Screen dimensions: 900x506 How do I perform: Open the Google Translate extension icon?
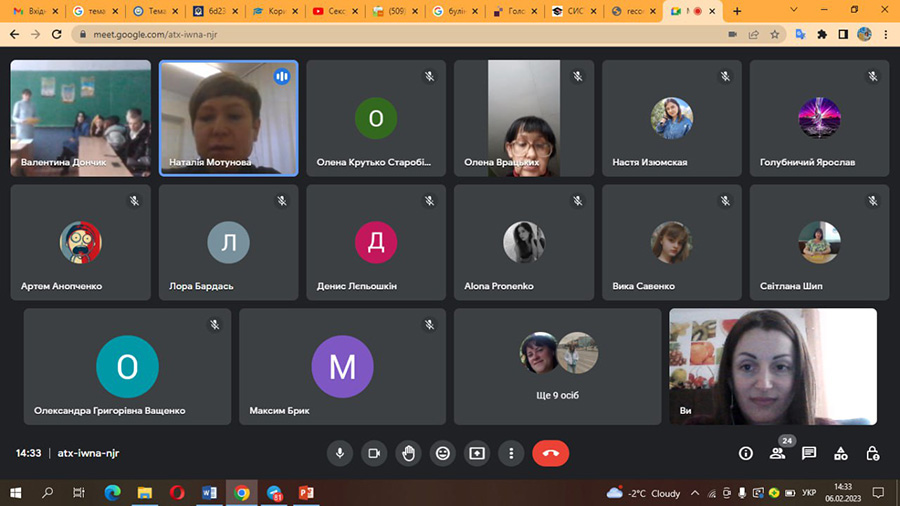point(801,34)
